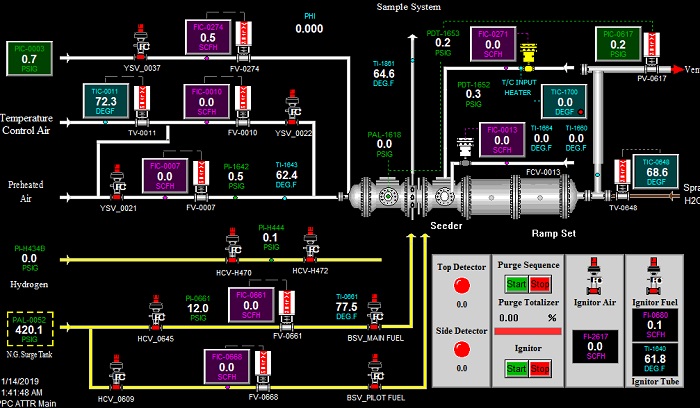The image size is (700, 408).
Task: Open the FIC-0010 flow controller faceplate
Action: pyautogui.click(x=207, y=101)
